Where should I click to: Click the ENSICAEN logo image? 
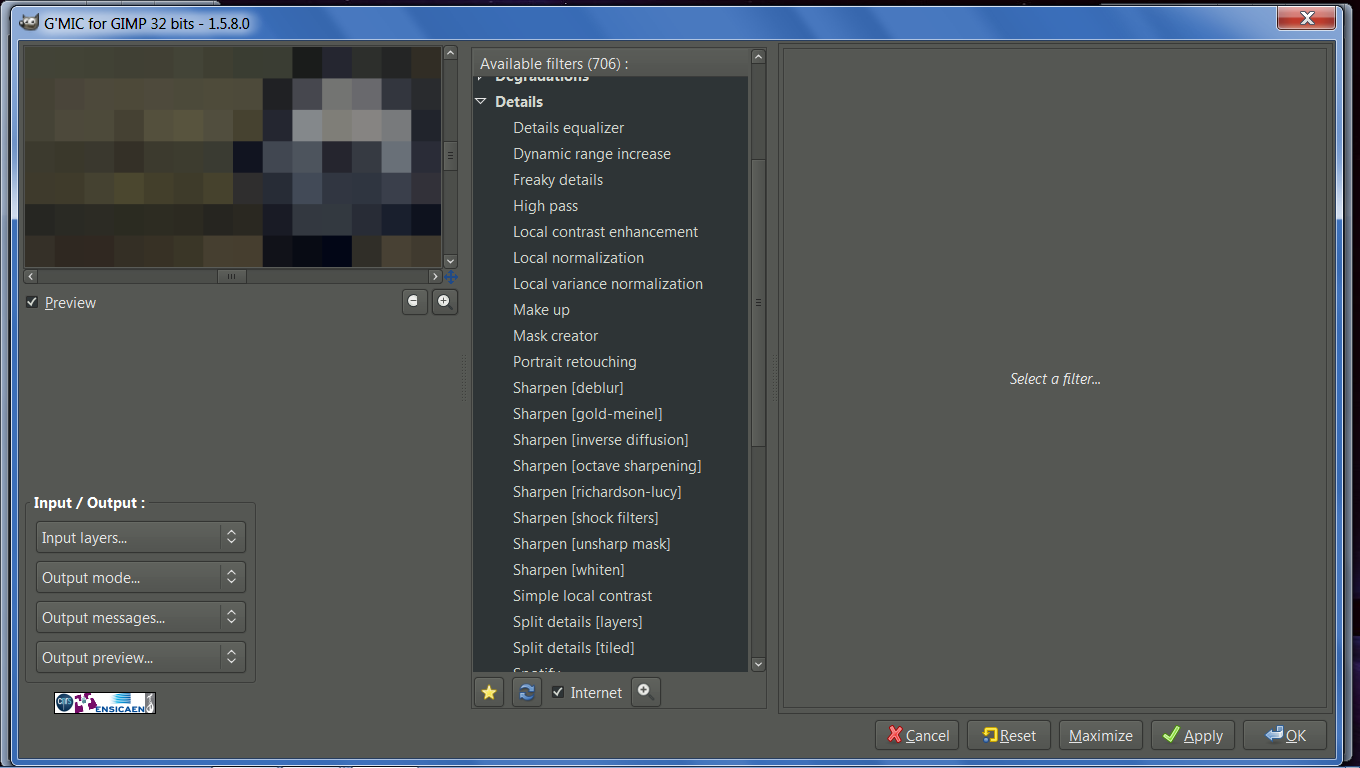pos(105,703)
